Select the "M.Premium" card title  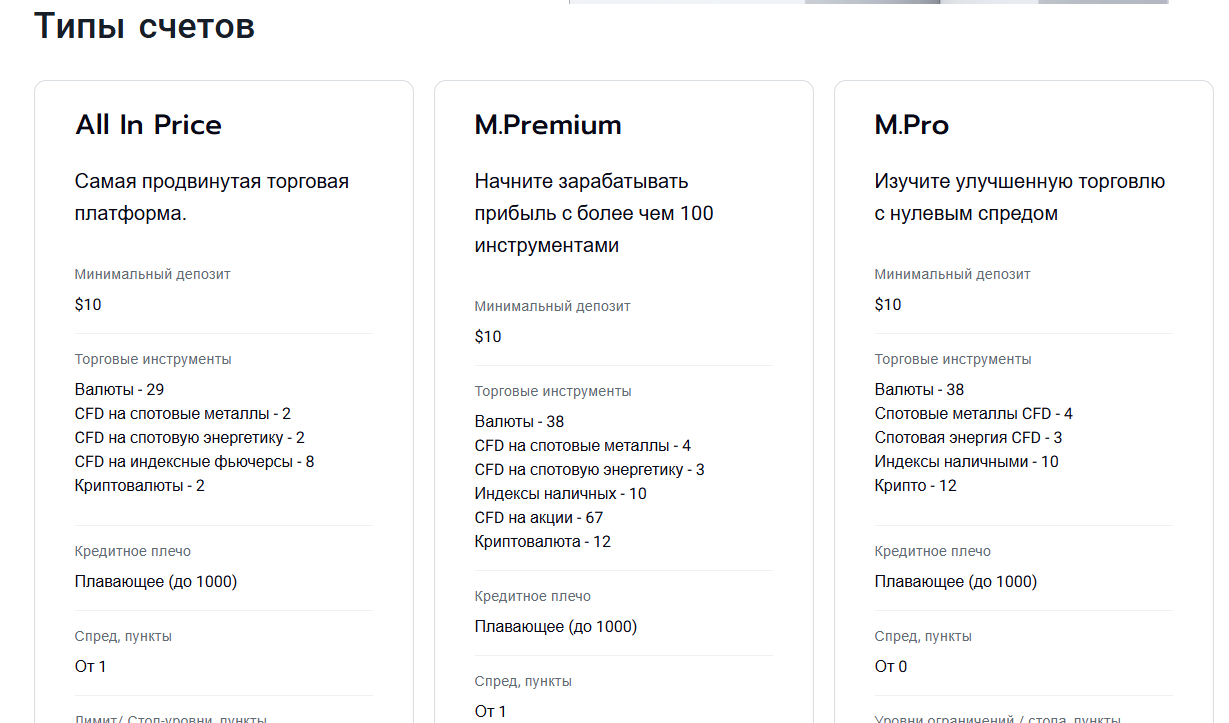point(548,125)
